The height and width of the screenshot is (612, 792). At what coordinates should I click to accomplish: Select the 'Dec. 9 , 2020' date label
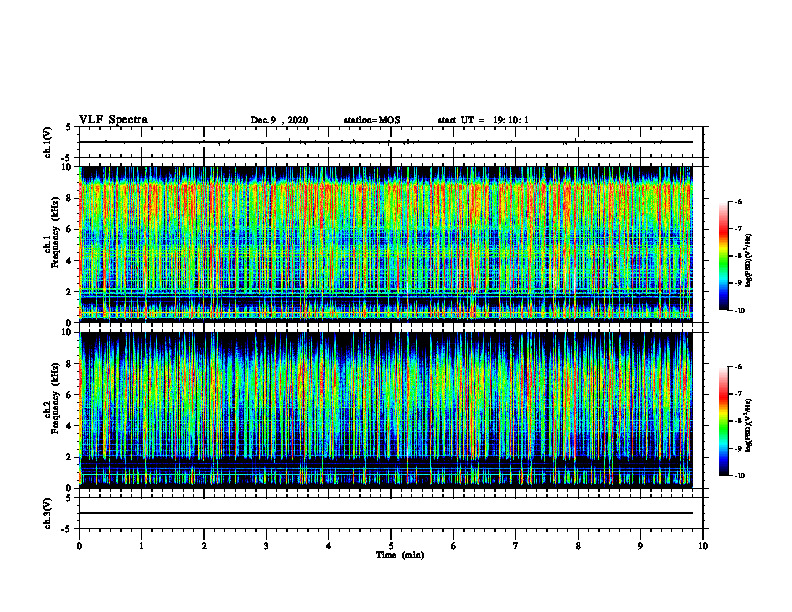pos(279,120)
